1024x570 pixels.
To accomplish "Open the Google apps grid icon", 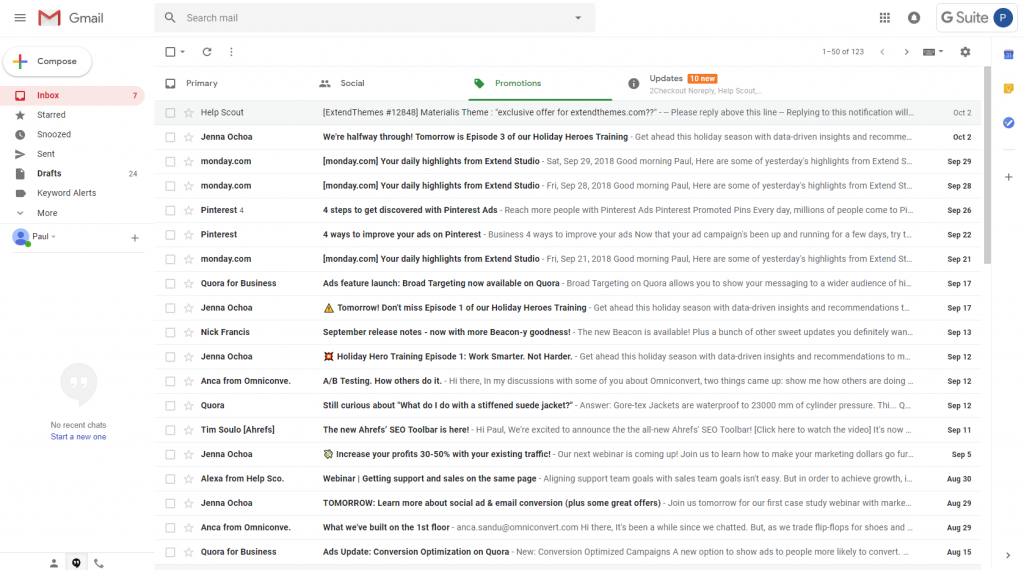I will point(884,18).
